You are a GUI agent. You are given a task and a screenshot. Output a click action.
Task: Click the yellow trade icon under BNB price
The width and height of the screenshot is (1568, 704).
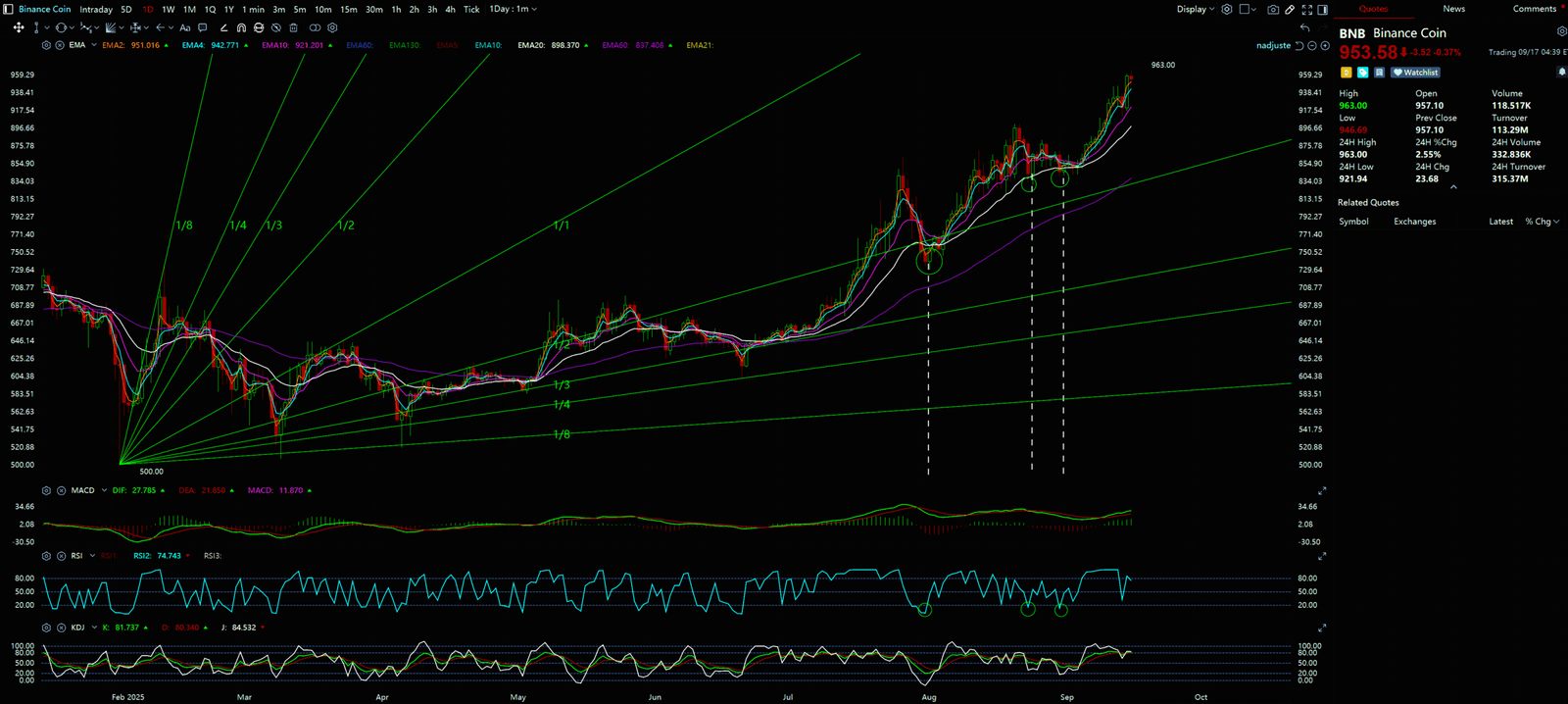tap(1347, 73)
